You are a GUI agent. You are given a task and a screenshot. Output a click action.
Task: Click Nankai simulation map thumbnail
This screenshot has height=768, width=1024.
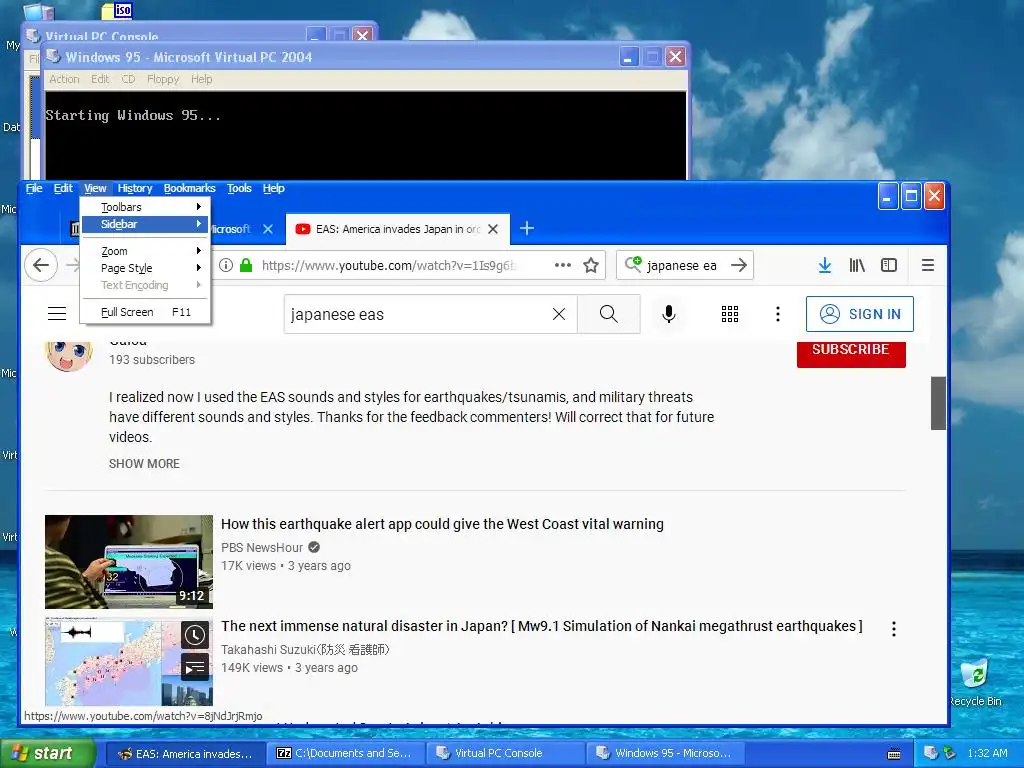[x=129, y=662]
